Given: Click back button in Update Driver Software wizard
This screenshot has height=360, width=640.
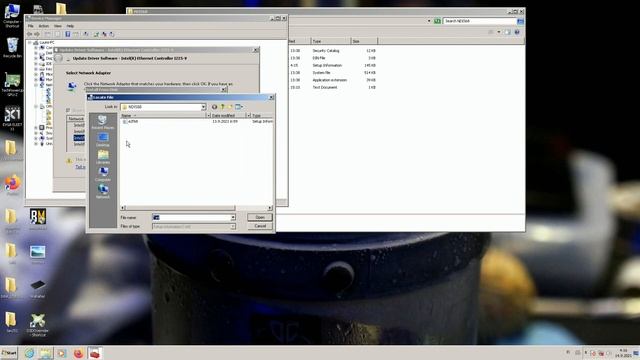Looking at the screenshot, I should [x=59, y=58].
